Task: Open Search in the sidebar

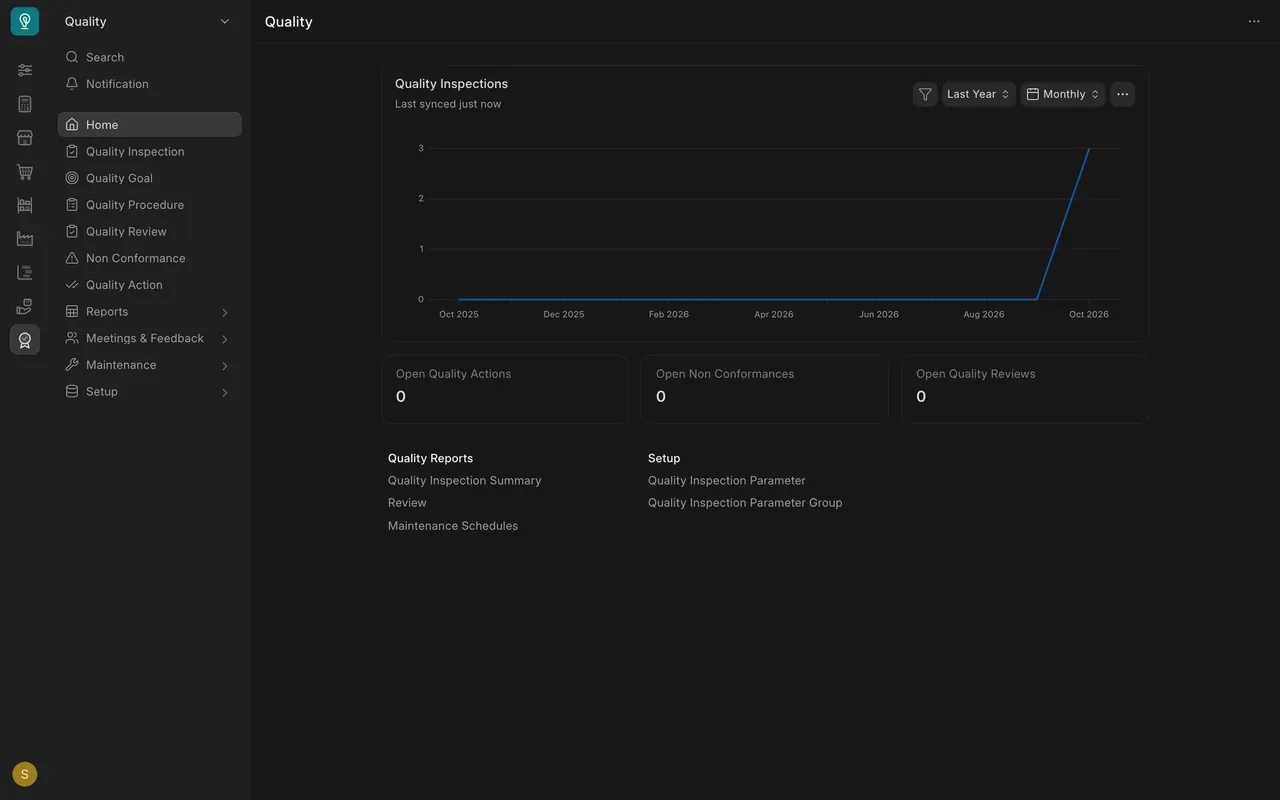Action: pos(150,57)
